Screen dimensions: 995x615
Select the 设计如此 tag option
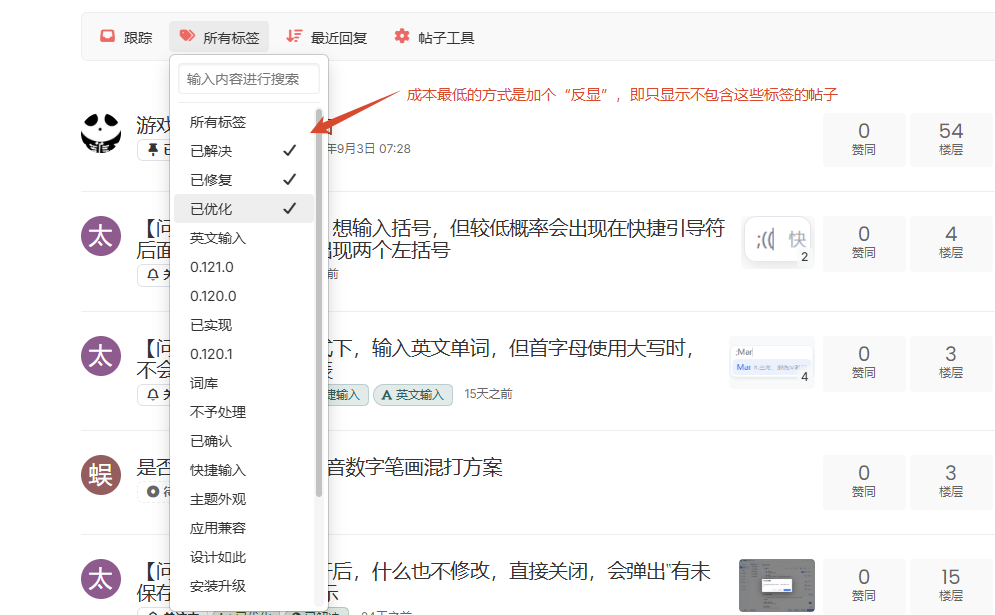[x=244, y=557]
